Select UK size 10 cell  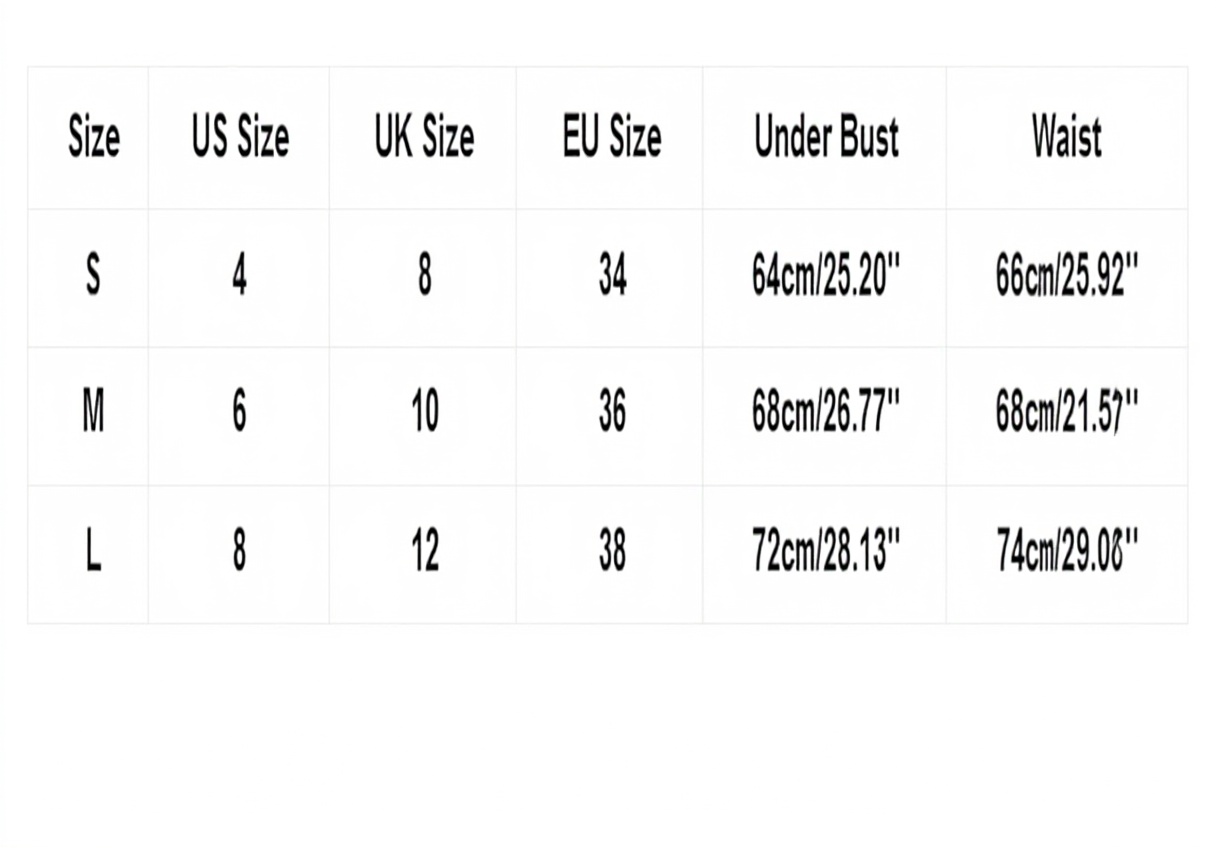[425, 412]
